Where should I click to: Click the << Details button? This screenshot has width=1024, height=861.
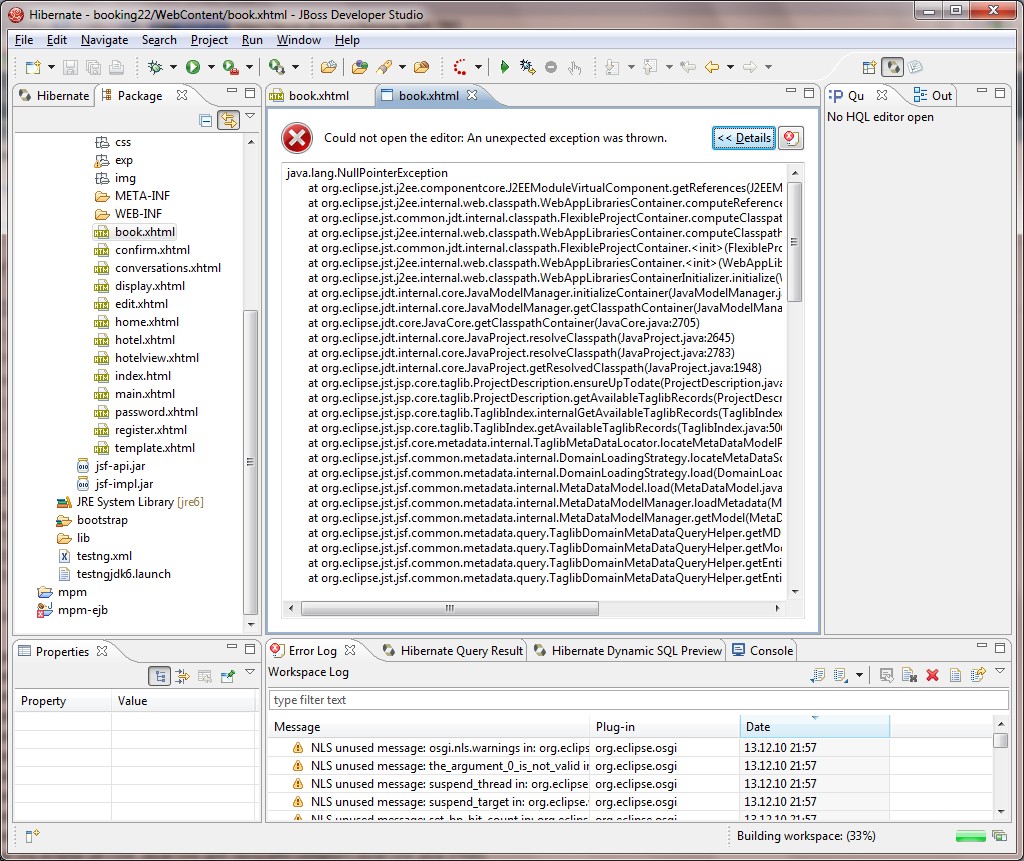coord(744,138)
